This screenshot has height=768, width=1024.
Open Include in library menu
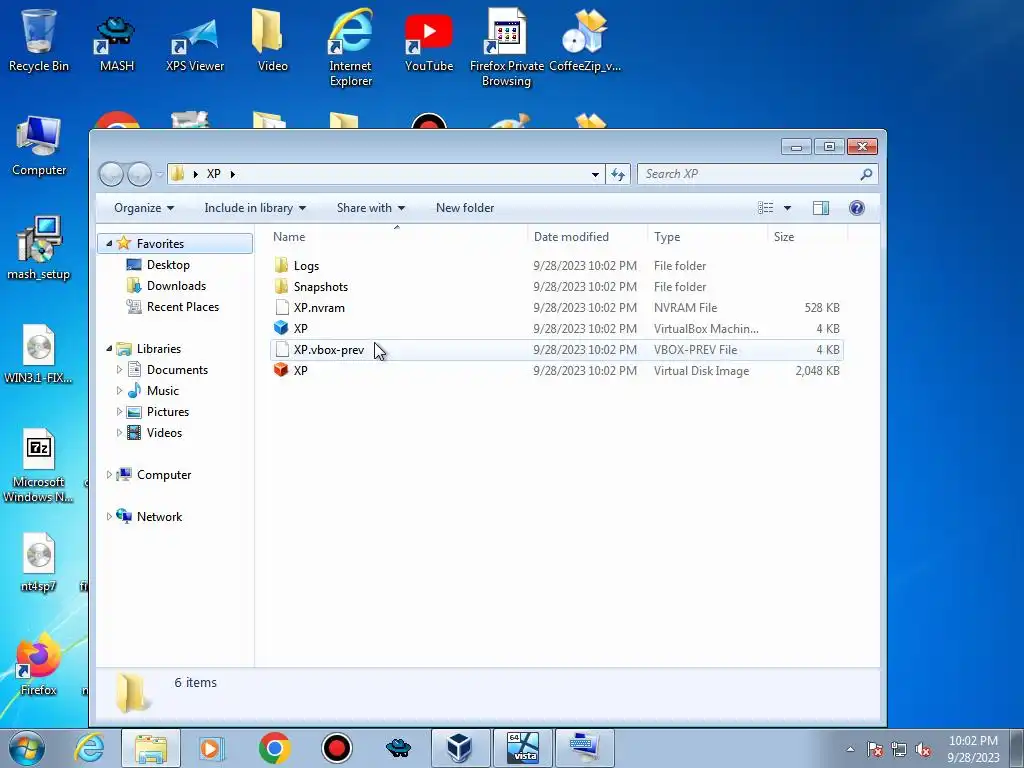[x=255, y=208]
